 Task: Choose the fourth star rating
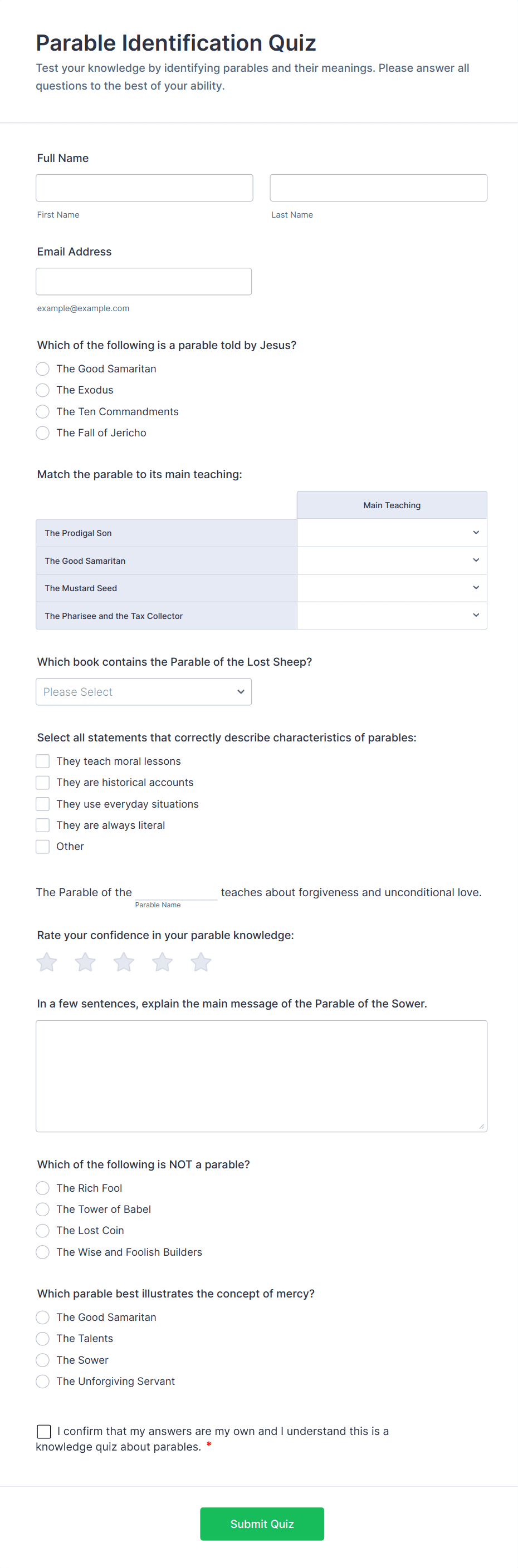[162, 962]
